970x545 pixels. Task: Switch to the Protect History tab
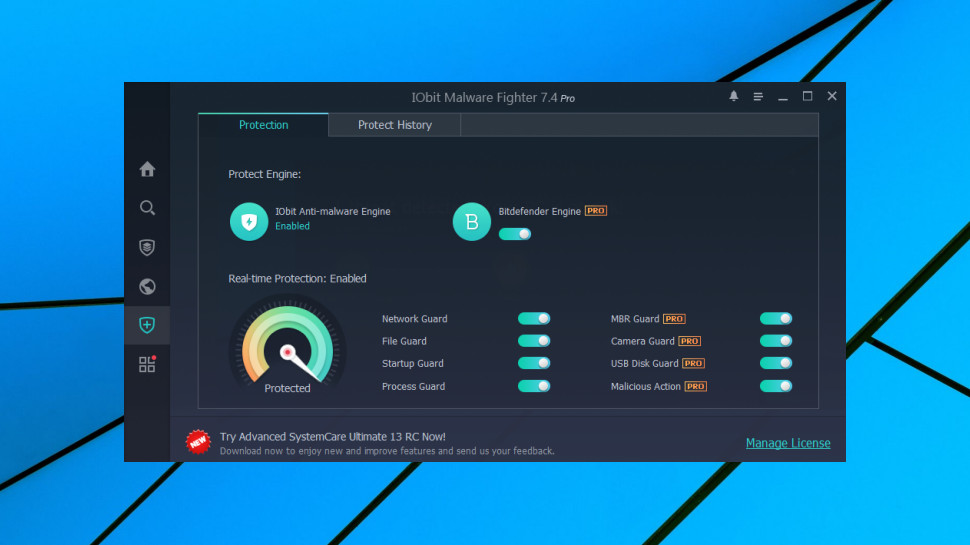pyautogui.click(x=395, y=125)
